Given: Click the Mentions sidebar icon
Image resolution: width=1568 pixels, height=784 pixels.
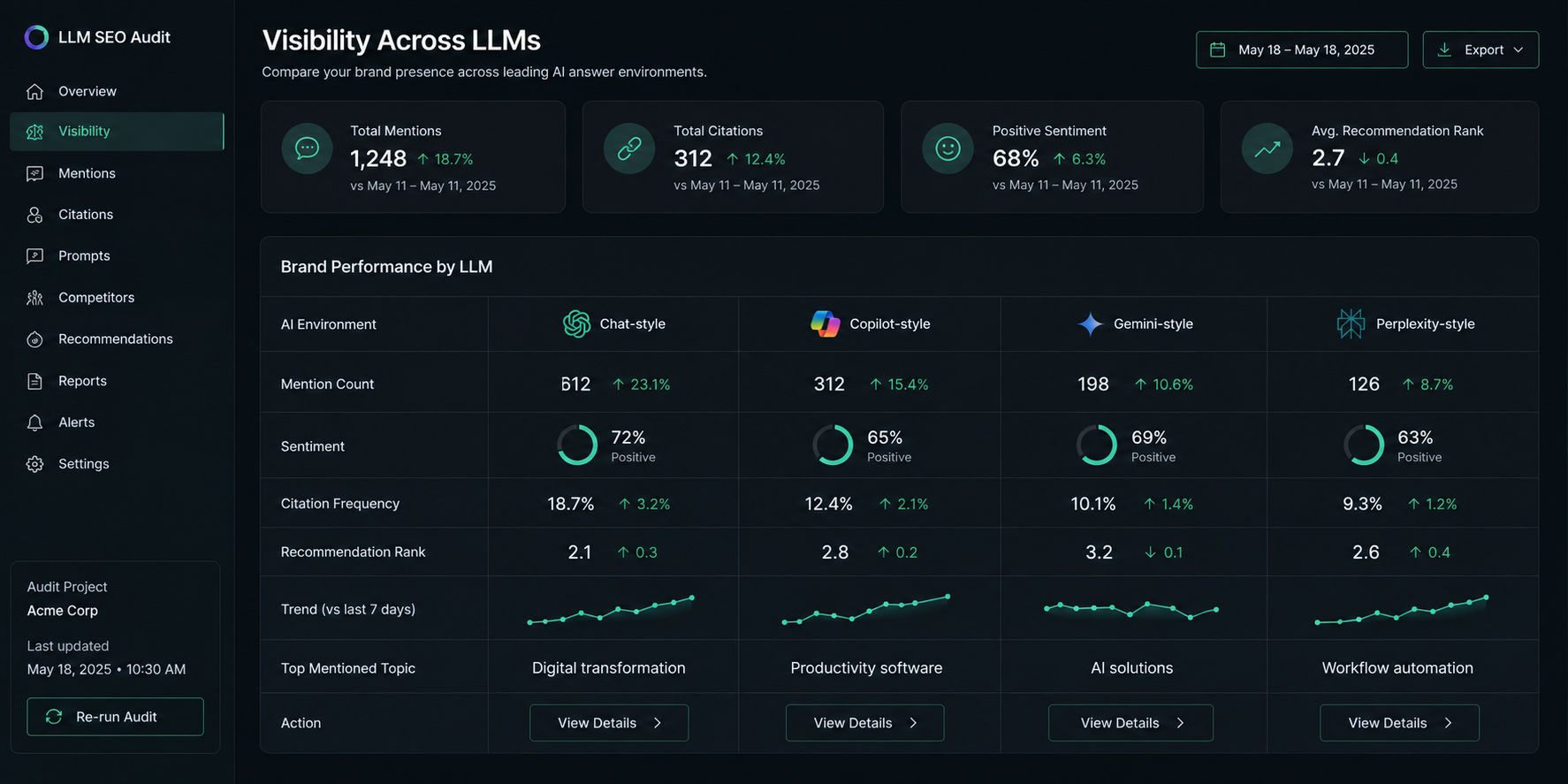Looking at the screenshot, I should coord(34,173).
